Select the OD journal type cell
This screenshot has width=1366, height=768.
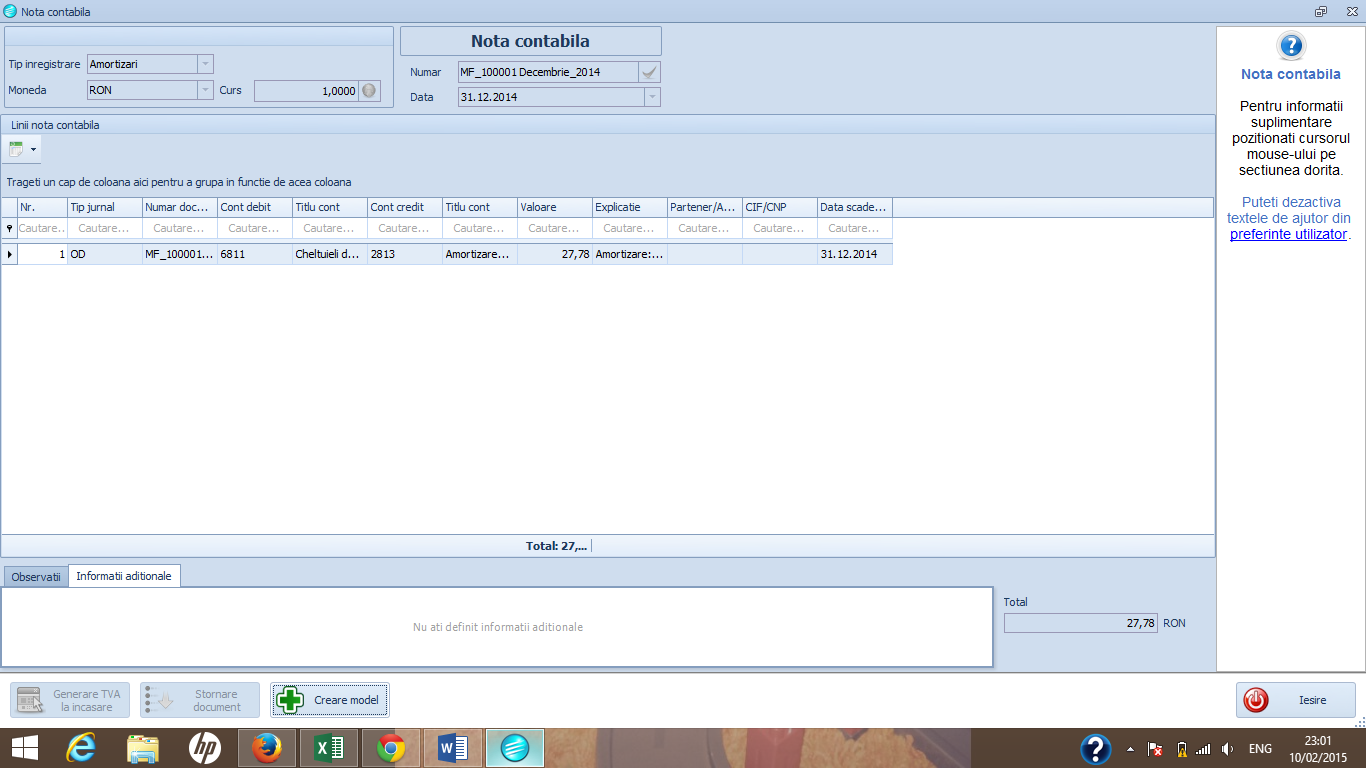tap(105, 255)
